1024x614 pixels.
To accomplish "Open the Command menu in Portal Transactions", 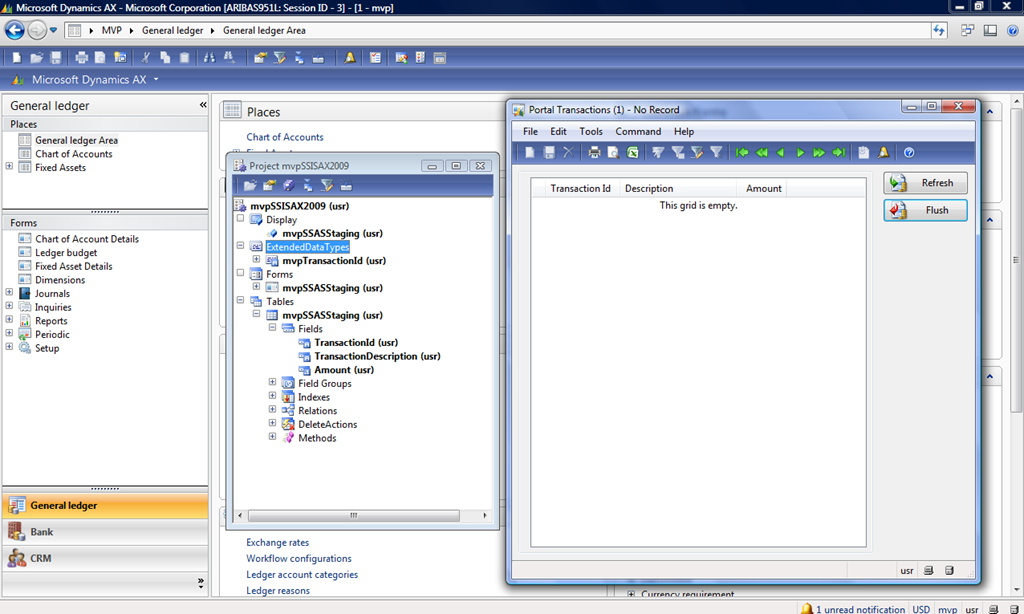I will 639,131.
